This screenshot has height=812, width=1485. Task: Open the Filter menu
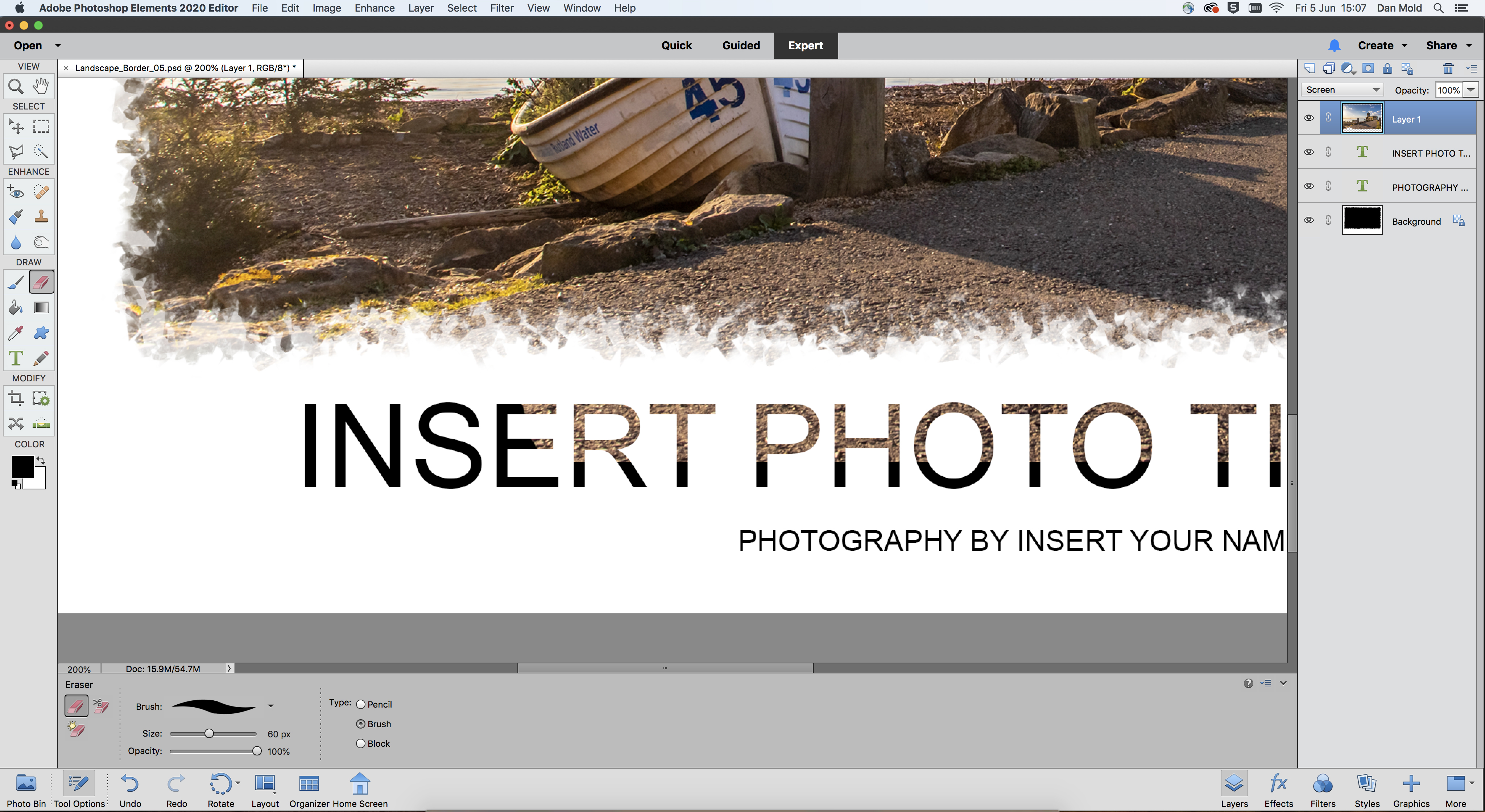point(501,8)
